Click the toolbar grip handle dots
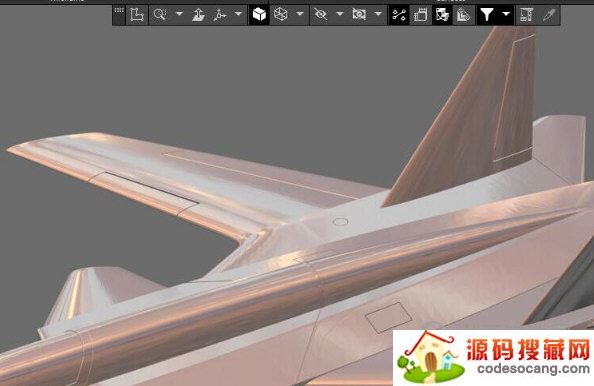 (x=119, y=10)
